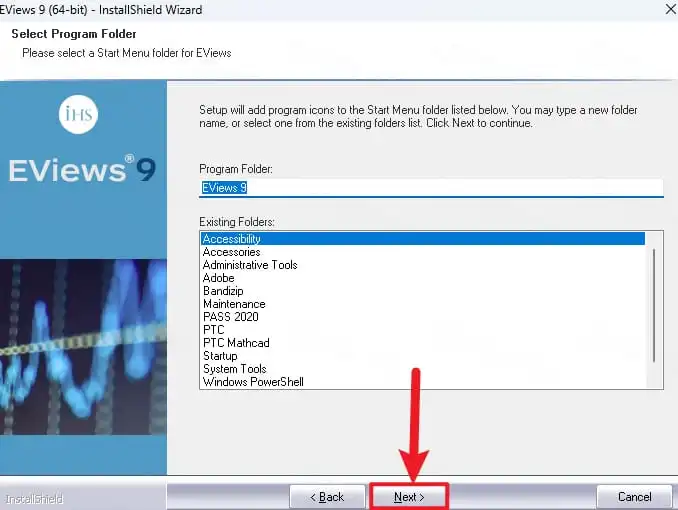Cancel the installation wizard
Image resolution: width=678 pixels, height=510 pixels.
tap(634, 497)
